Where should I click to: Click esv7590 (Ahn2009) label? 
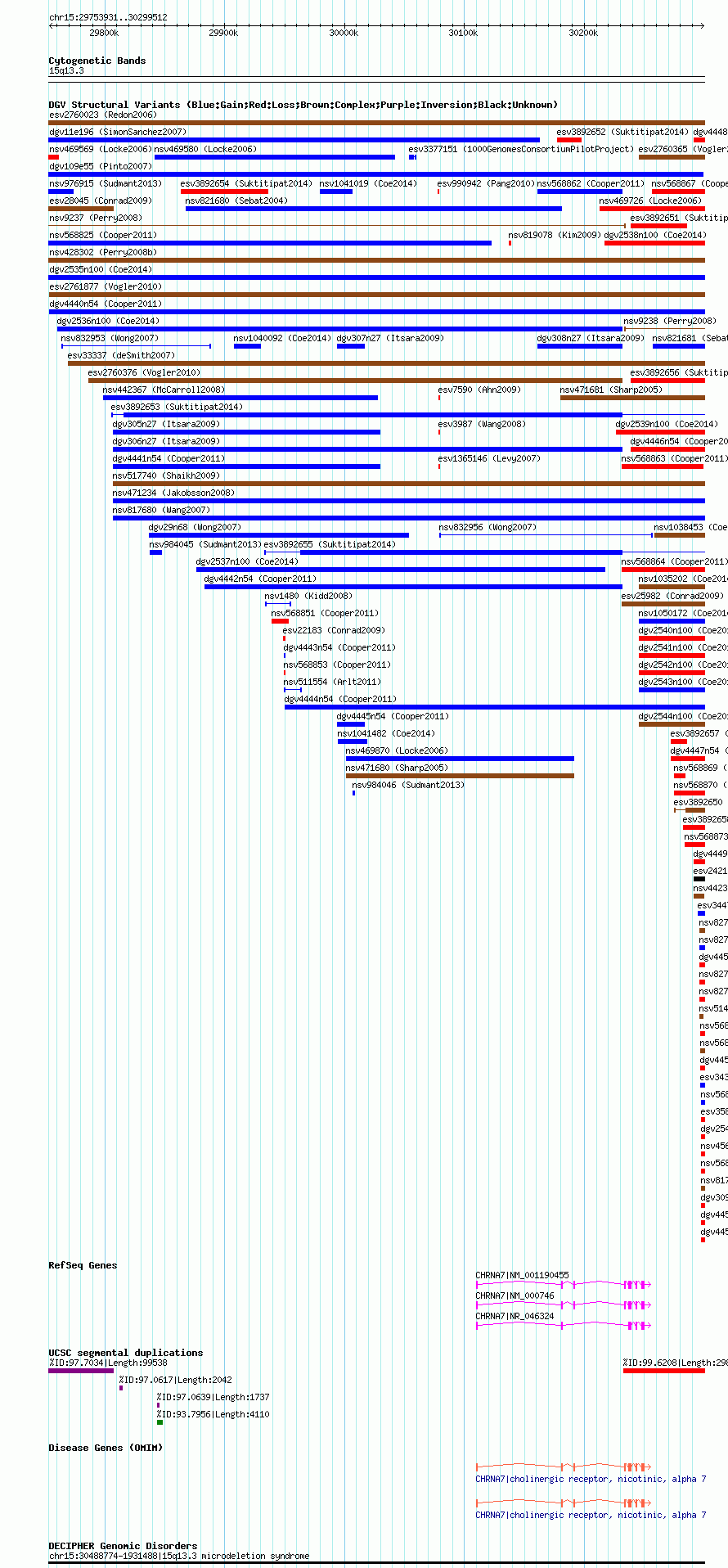(479, 390)
